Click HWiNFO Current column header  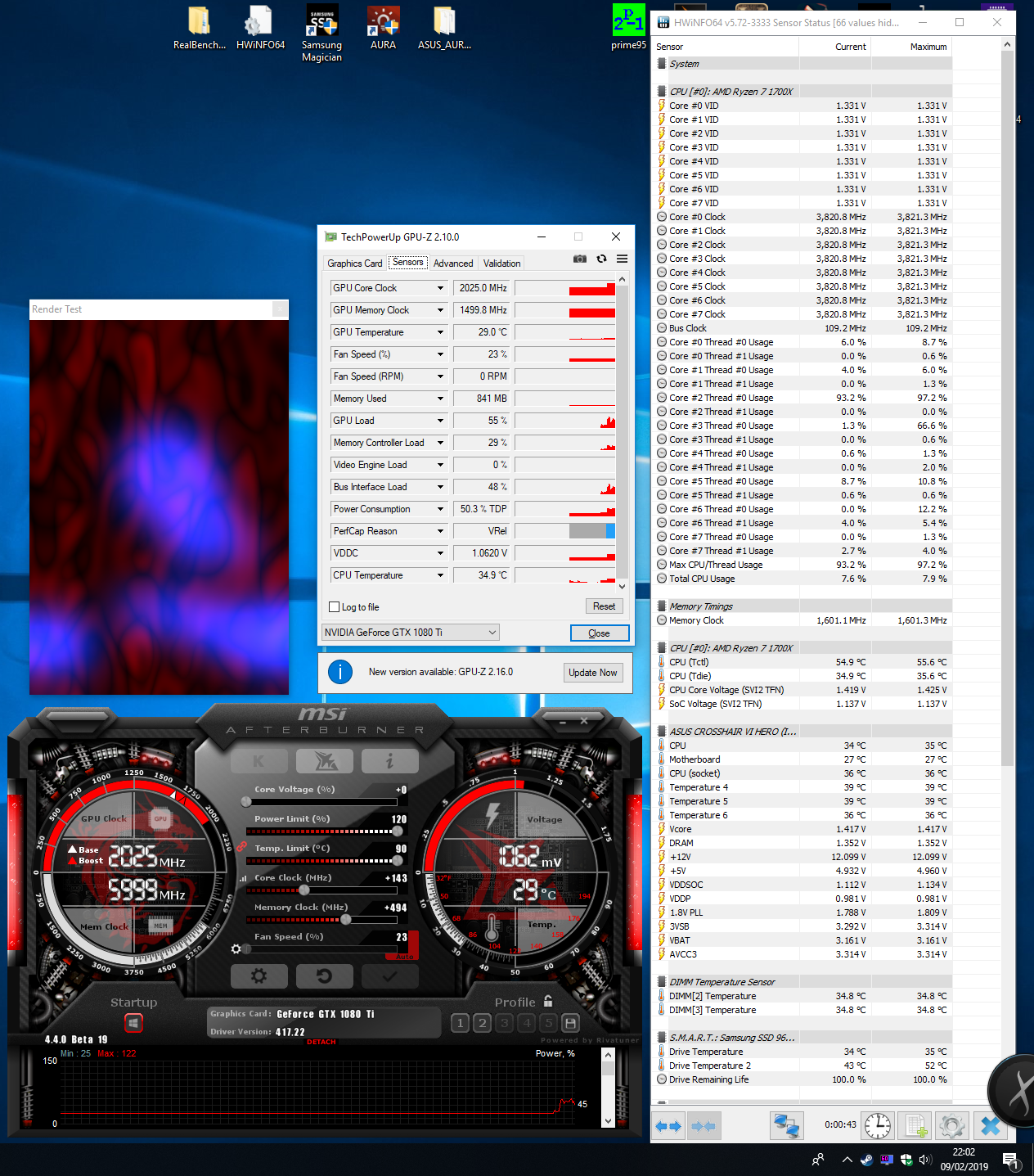(x=835, y=47)
